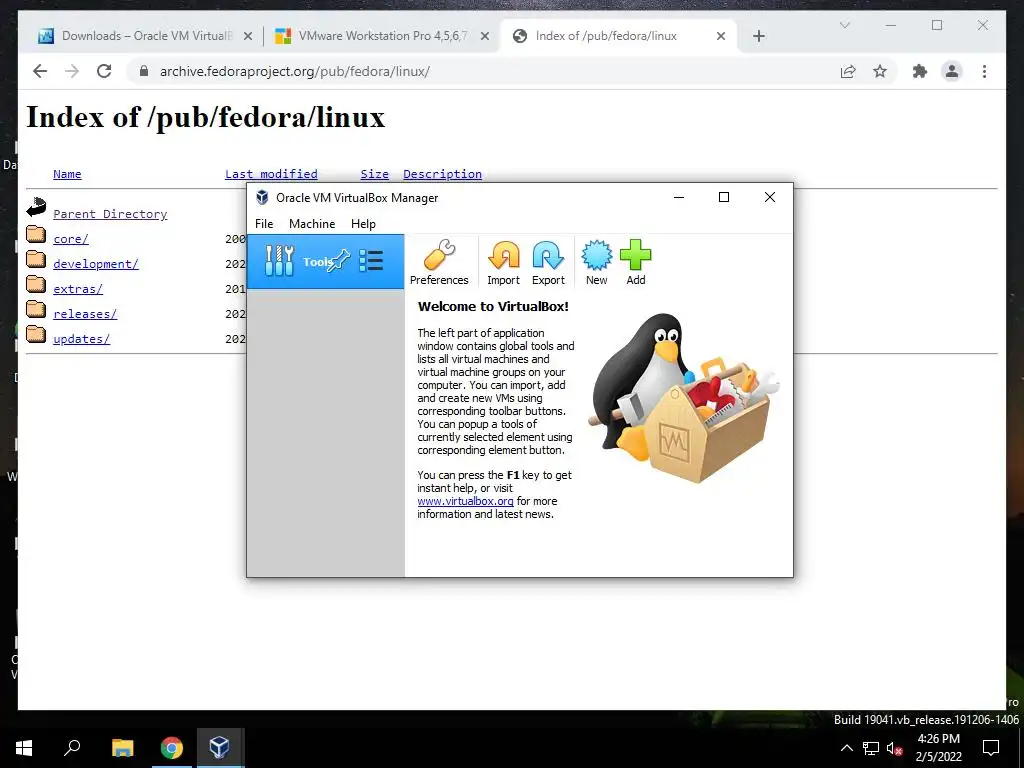Viewport: 1024px width, 768px height.
Task: Open Windows Start menu
Action: click(24, 748)
